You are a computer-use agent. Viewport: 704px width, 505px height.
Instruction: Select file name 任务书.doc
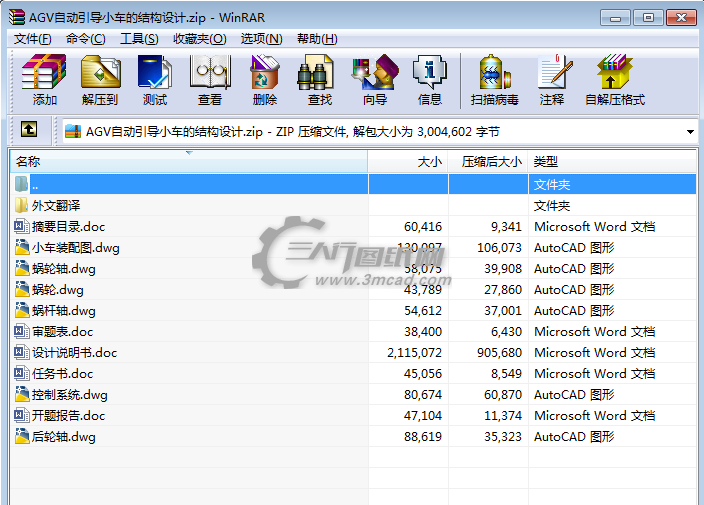pyautogui.click(x=62, y=373)
